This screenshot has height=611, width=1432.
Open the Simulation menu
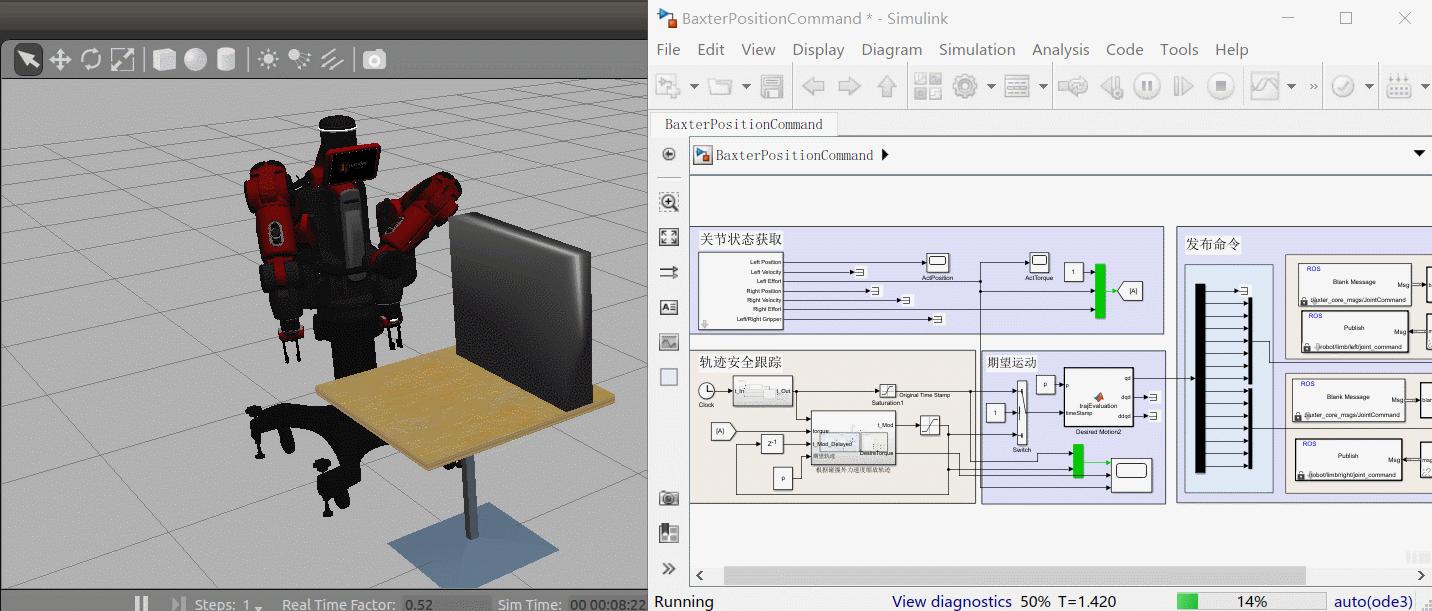point(977,49)
